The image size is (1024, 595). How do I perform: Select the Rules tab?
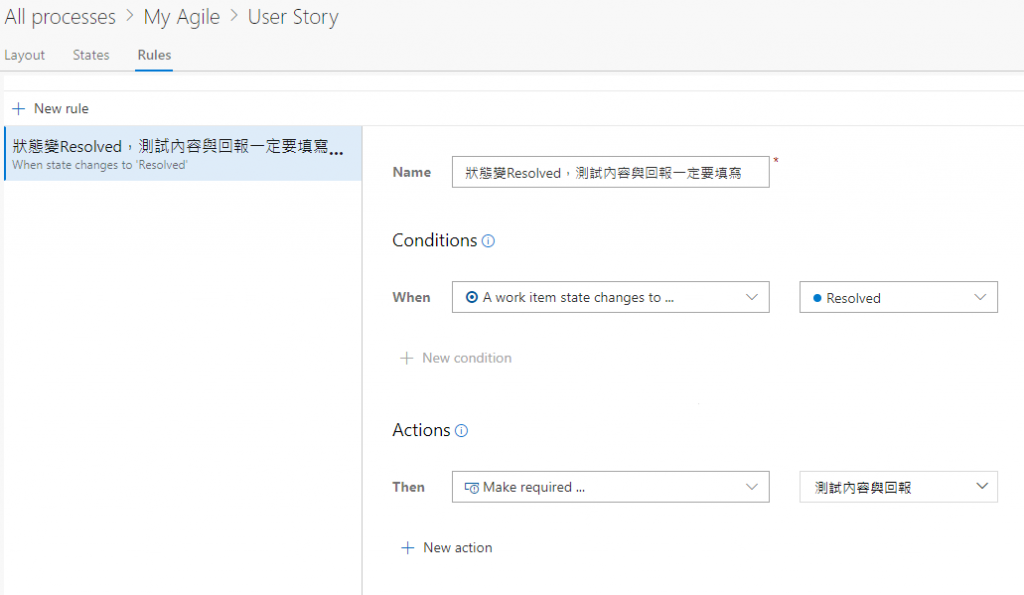154,56
